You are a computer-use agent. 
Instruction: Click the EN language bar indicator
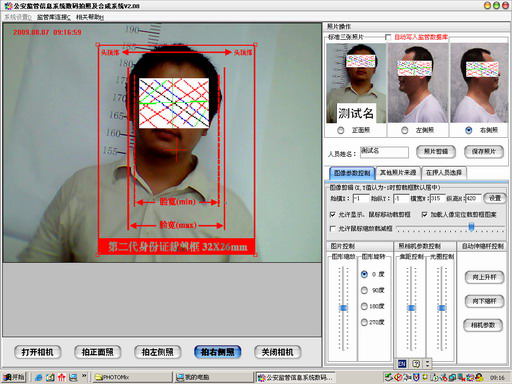pyautogui.click(x=402, y=364)
